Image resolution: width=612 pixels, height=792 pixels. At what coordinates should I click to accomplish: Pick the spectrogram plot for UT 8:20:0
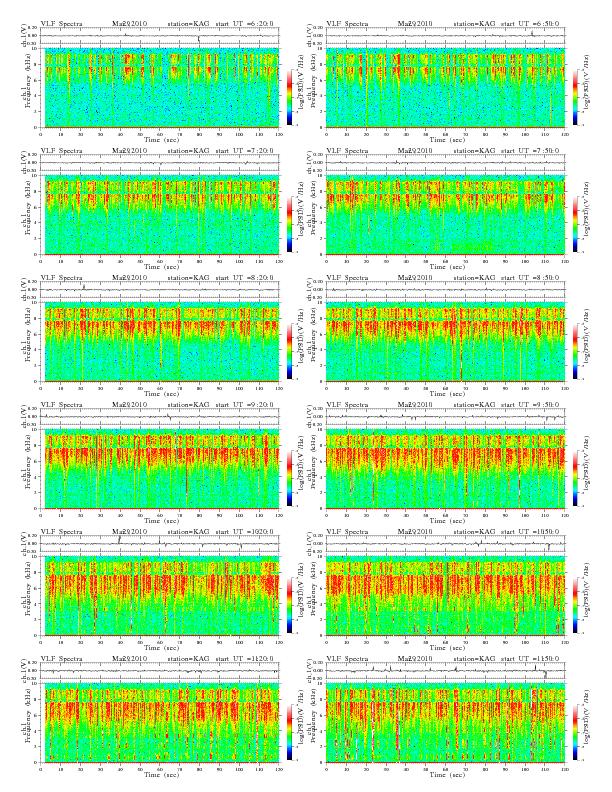[162, 342]
